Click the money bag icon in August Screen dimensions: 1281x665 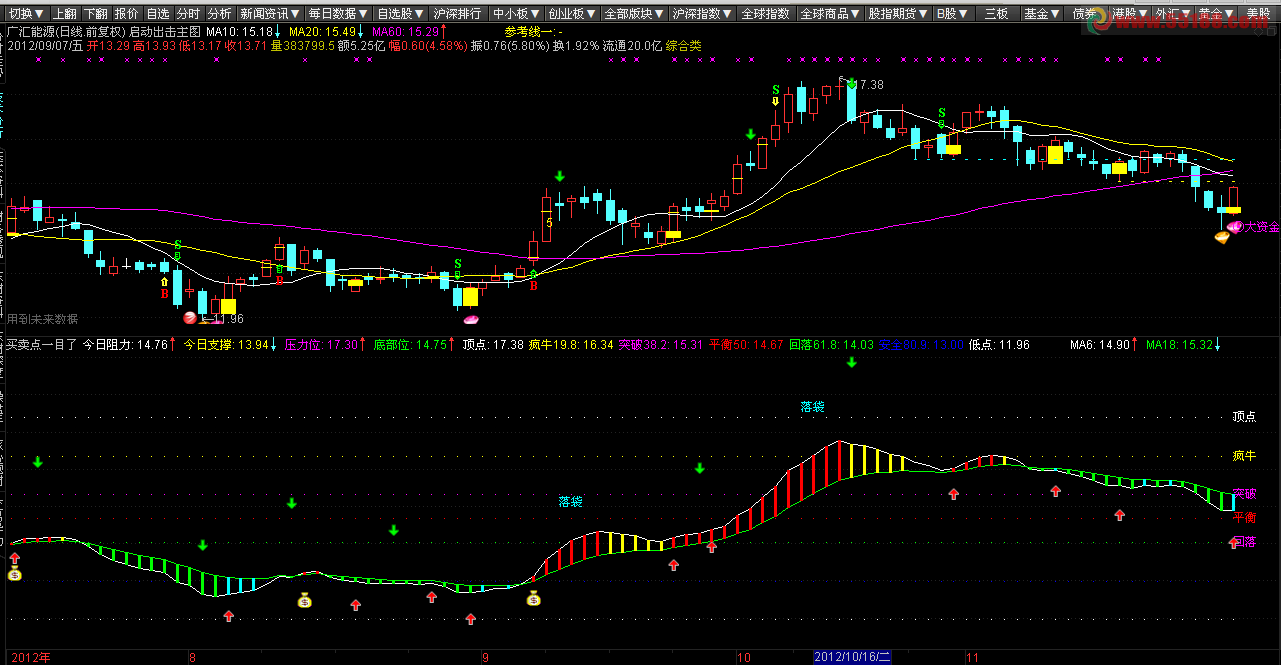(305, 600)
